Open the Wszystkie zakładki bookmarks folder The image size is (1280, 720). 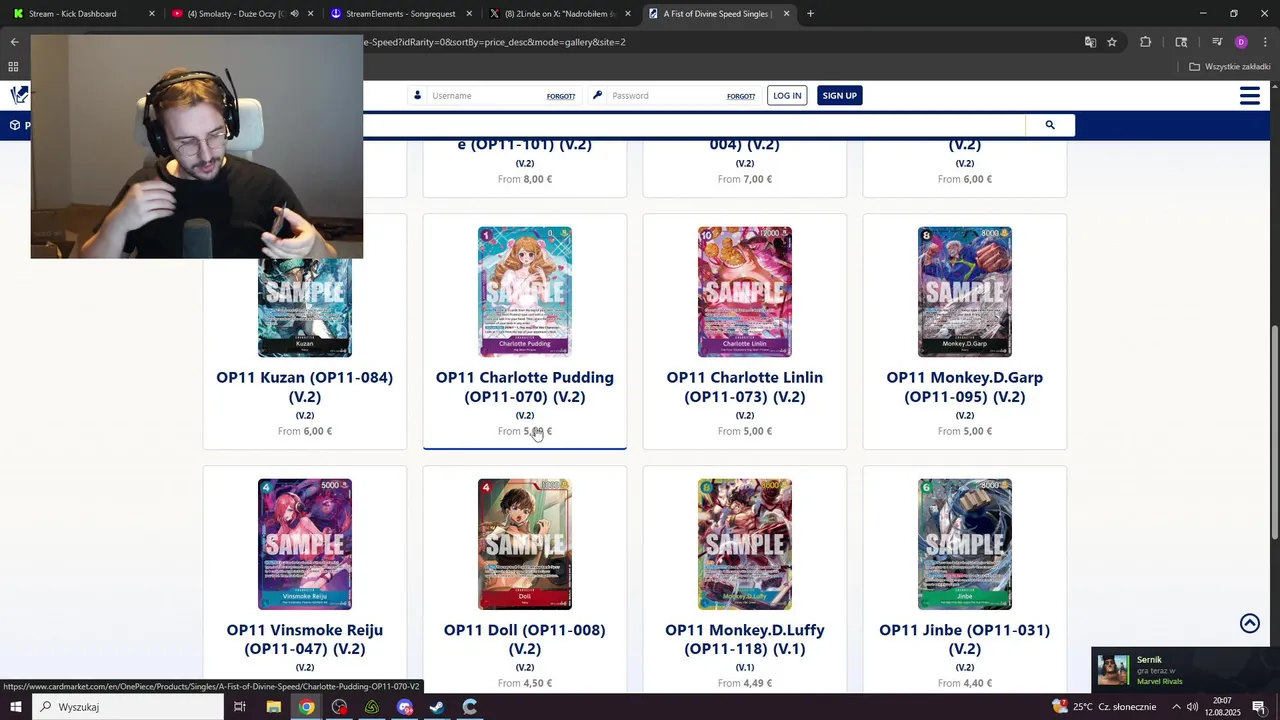1229,67
